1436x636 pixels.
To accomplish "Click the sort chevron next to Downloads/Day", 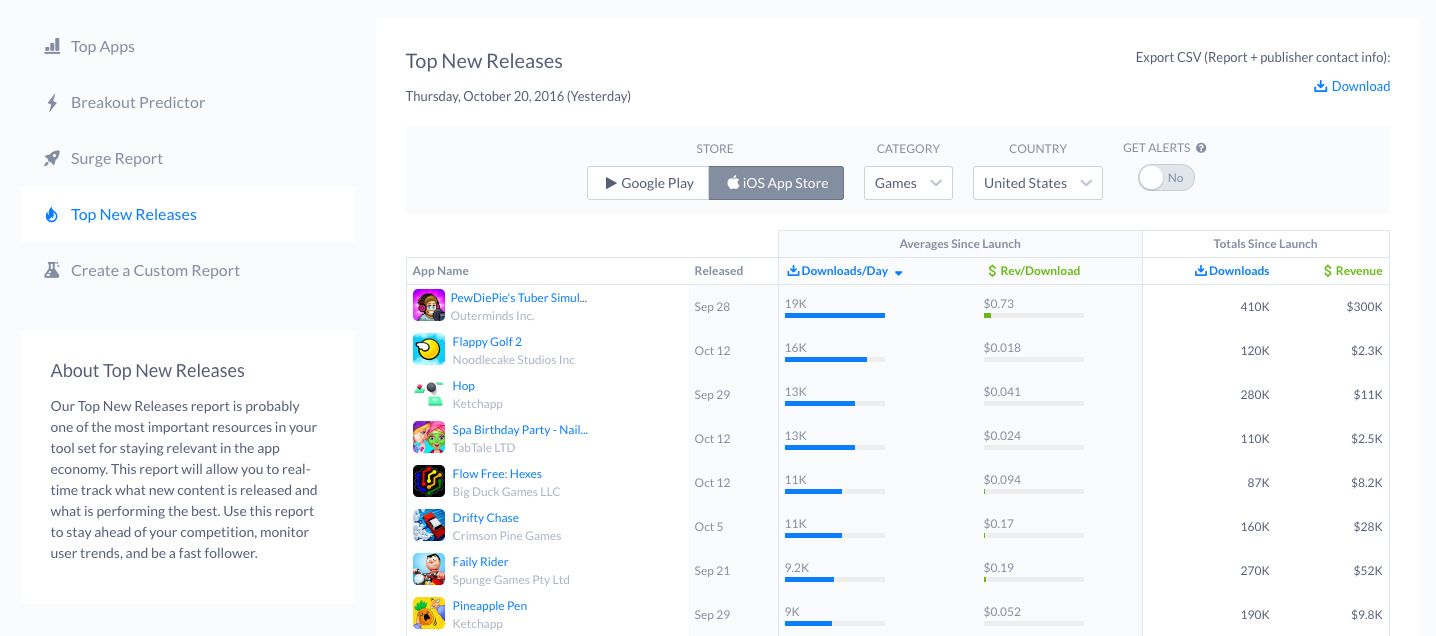I will (898, 273).
